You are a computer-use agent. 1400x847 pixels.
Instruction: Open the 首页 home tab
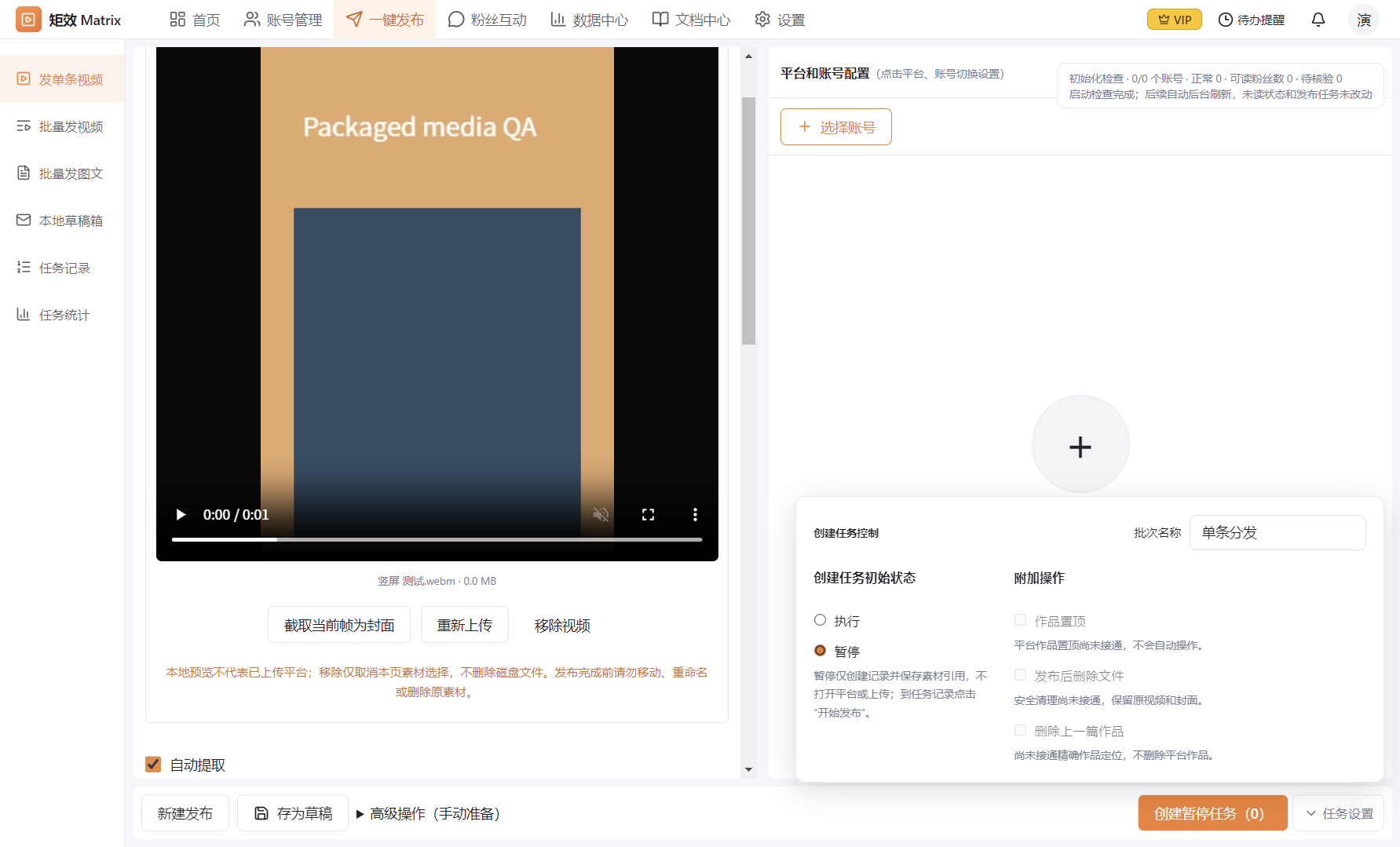(x=195, y=20)
